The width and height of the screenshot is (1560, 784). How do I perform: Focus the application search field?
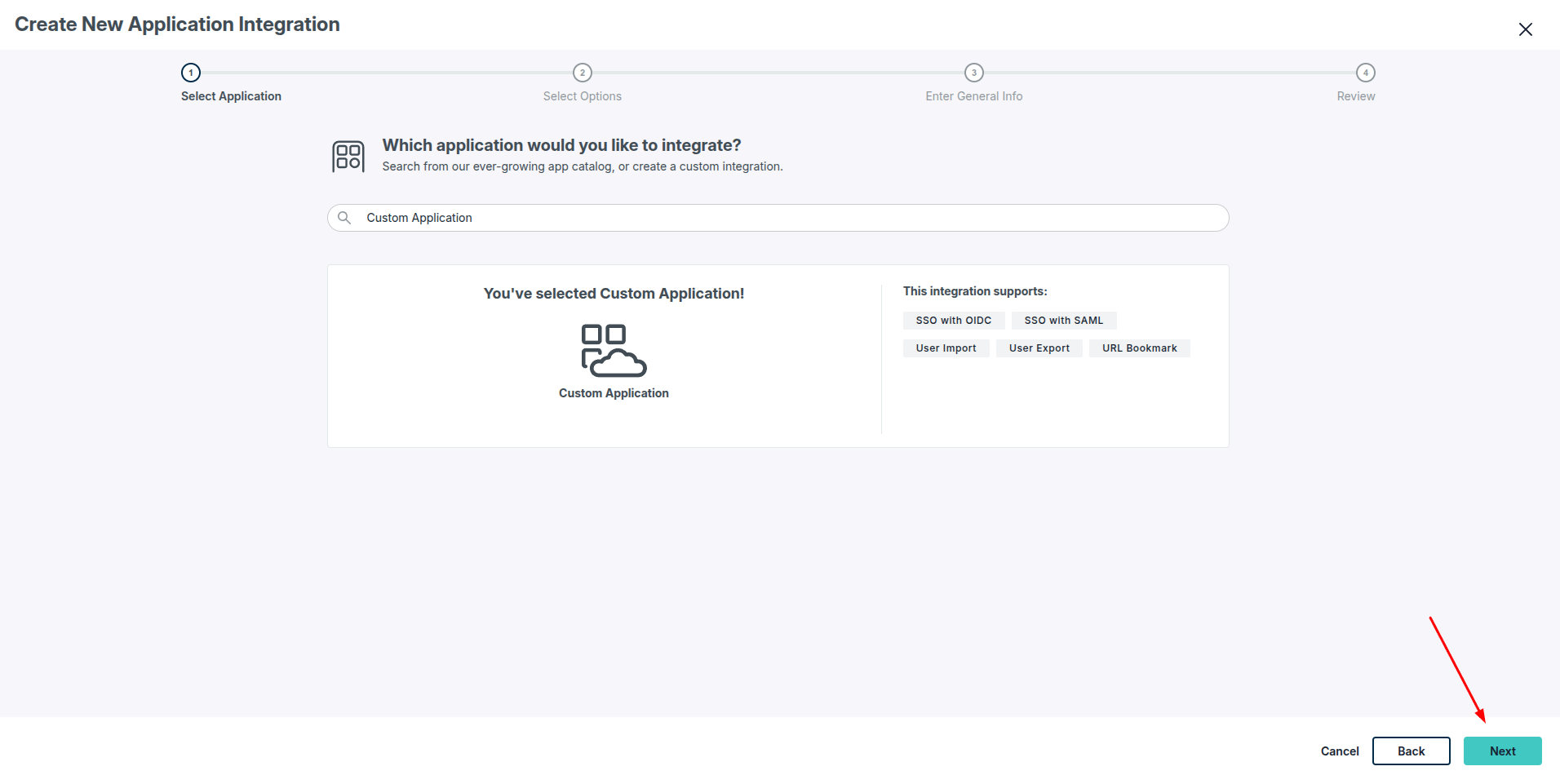click(x=778, y=218)
